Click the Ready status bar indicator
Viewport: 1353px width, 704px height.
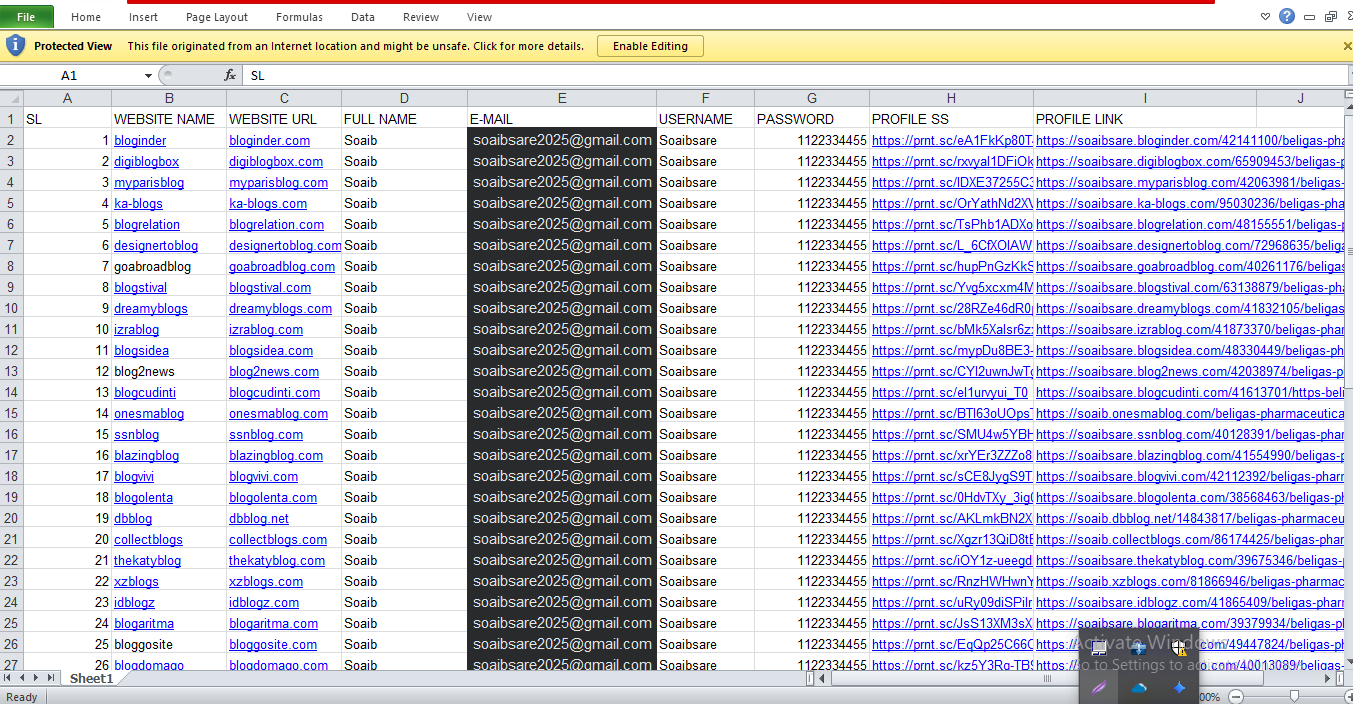coord(21,697)
